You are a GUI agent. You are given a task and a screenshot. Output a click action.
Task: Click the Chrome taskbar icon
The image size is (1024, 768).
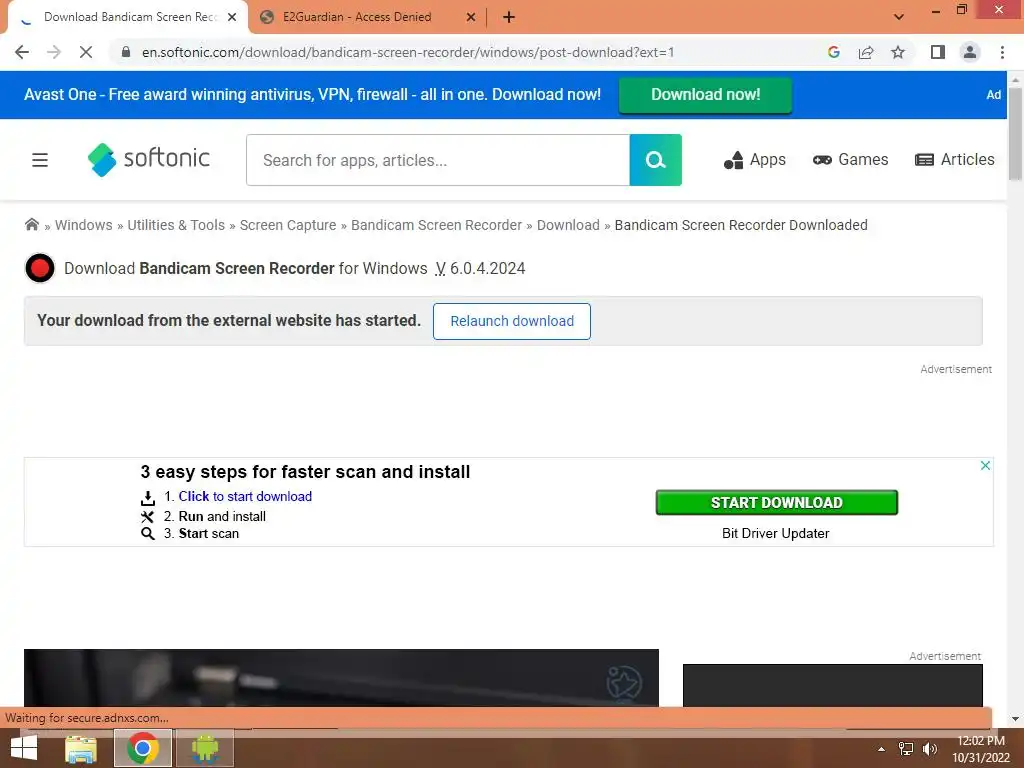coord(143,748)
